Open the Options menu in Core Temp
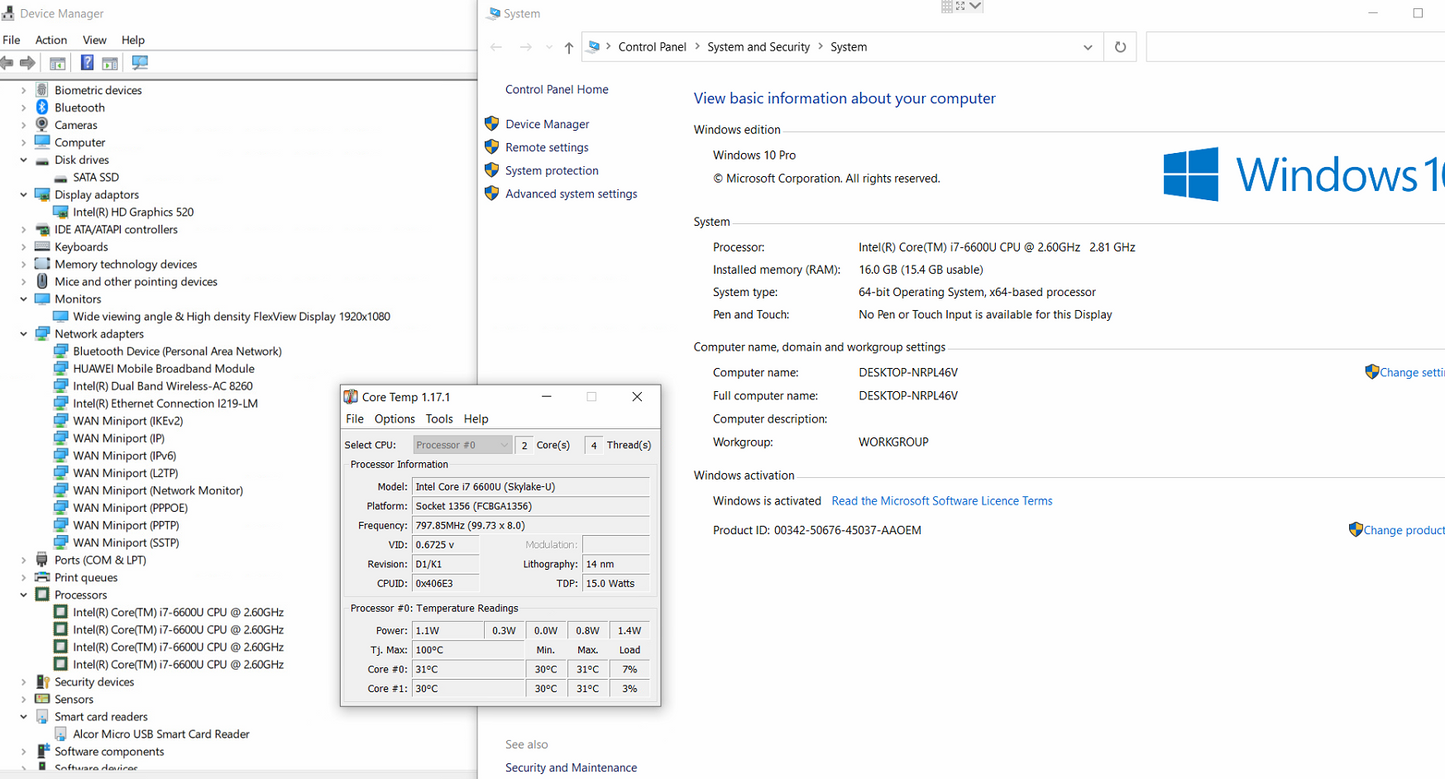 pyautogui.click(x=395, y=419)
